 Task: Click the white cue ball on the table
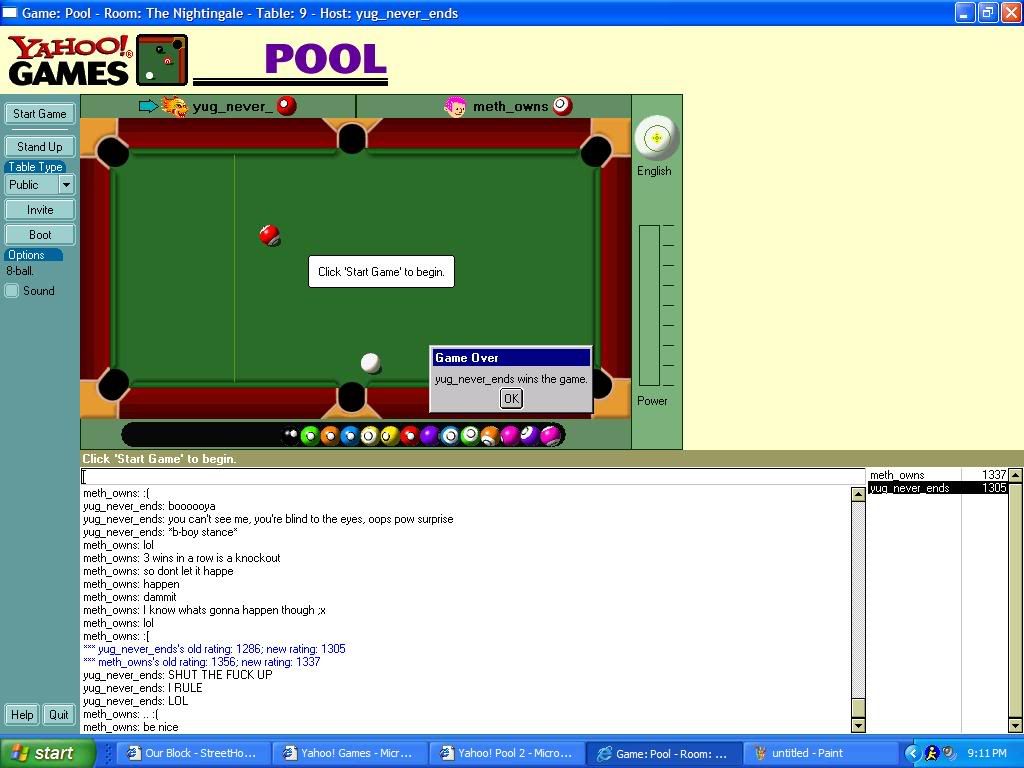[x=370, y=362]
